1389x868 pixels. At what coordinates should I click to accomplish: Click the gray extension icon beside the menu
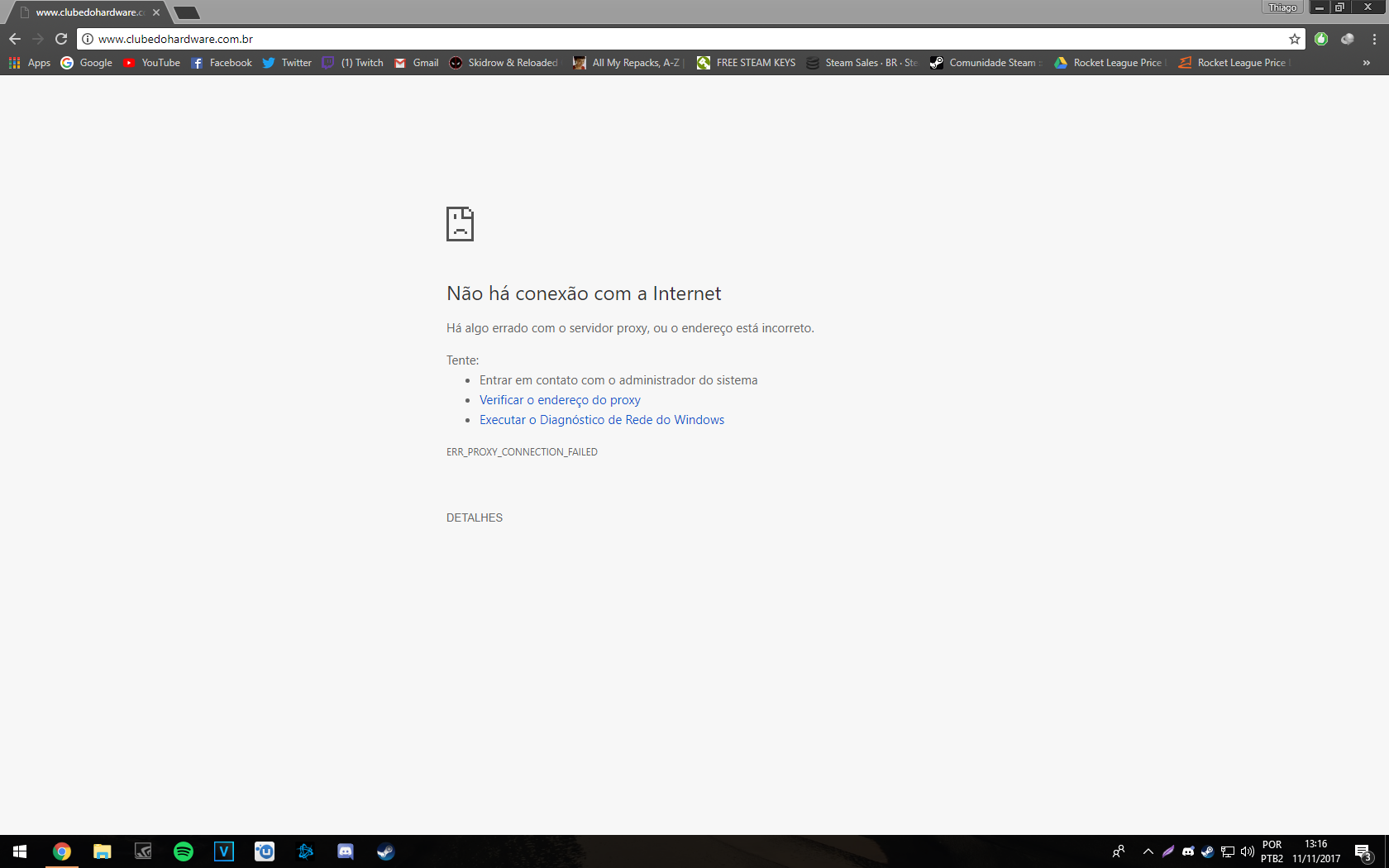(x=1348, y=39)
